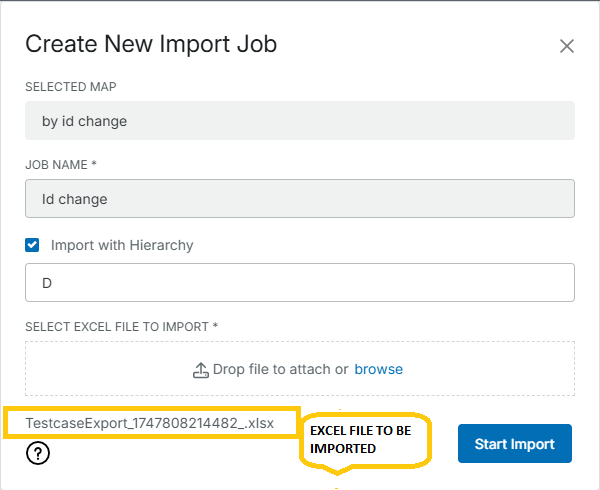600x490 pixels.
Task: Click the EXCEL FILE TO BE IMPORTED callout
Action: (x=365, y=439)
